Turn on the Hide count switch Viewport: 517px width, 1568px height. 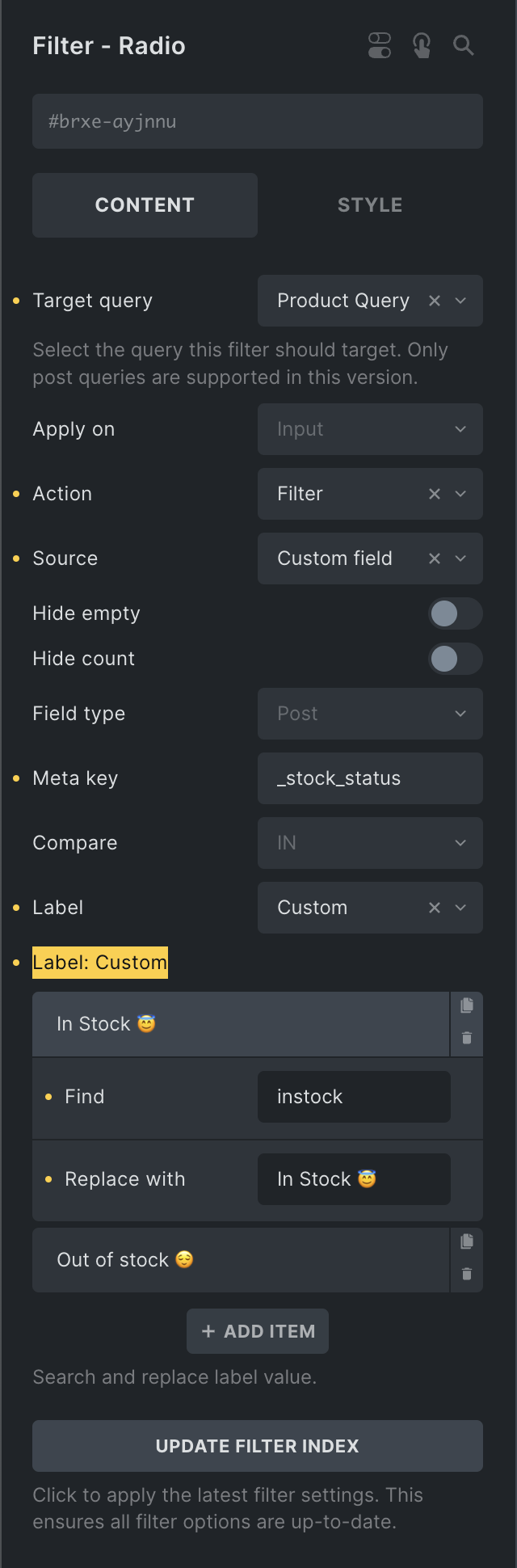tap(455, 659)
